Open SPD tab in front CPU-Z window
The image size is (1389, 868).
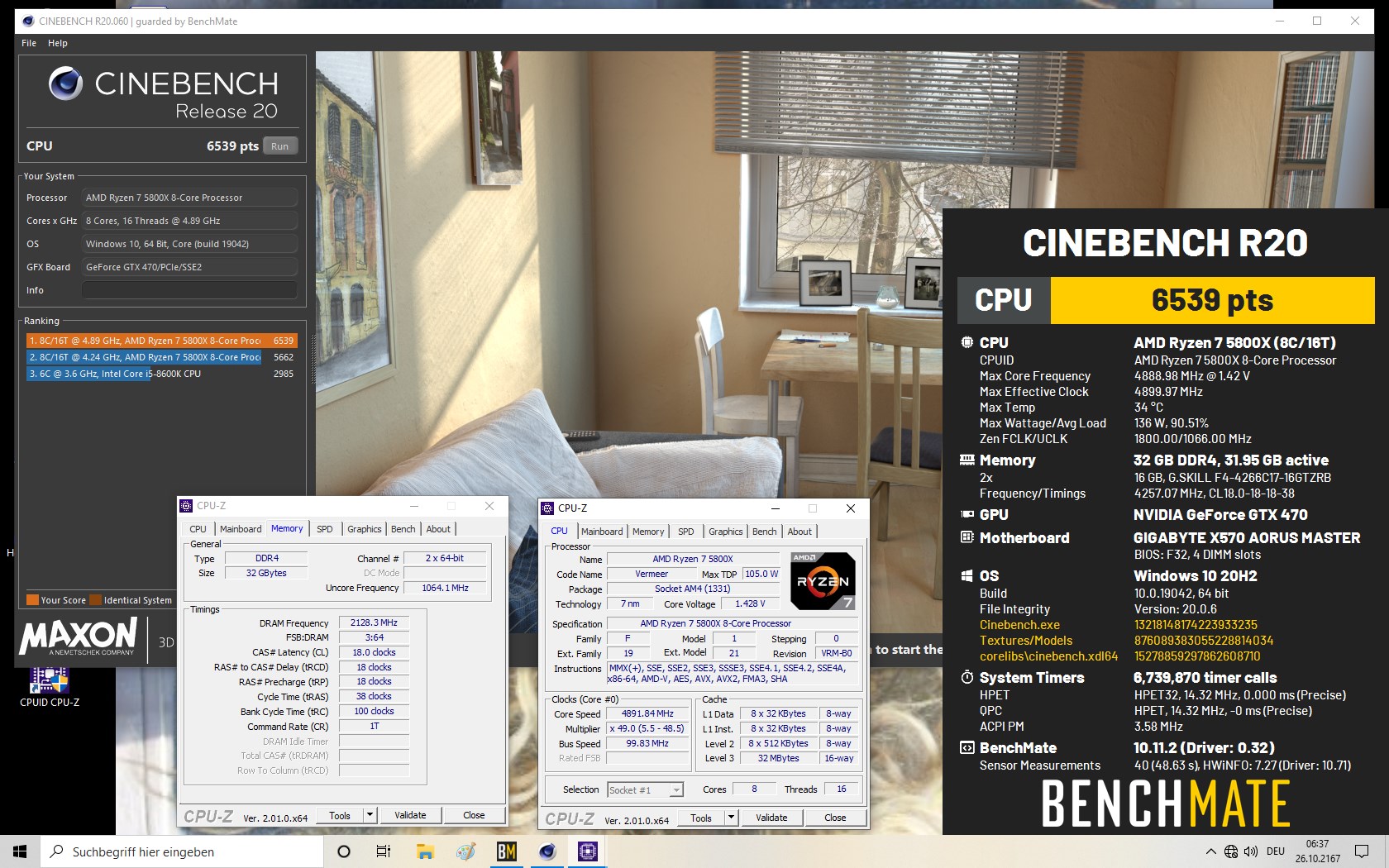[x=686, y=532]
